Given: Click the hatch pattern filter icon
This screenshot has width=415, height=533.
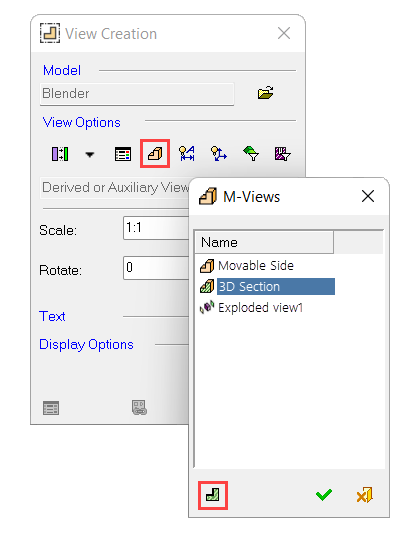Looking at the screenshot, I should pyautogui.click(x=282, y=154).
